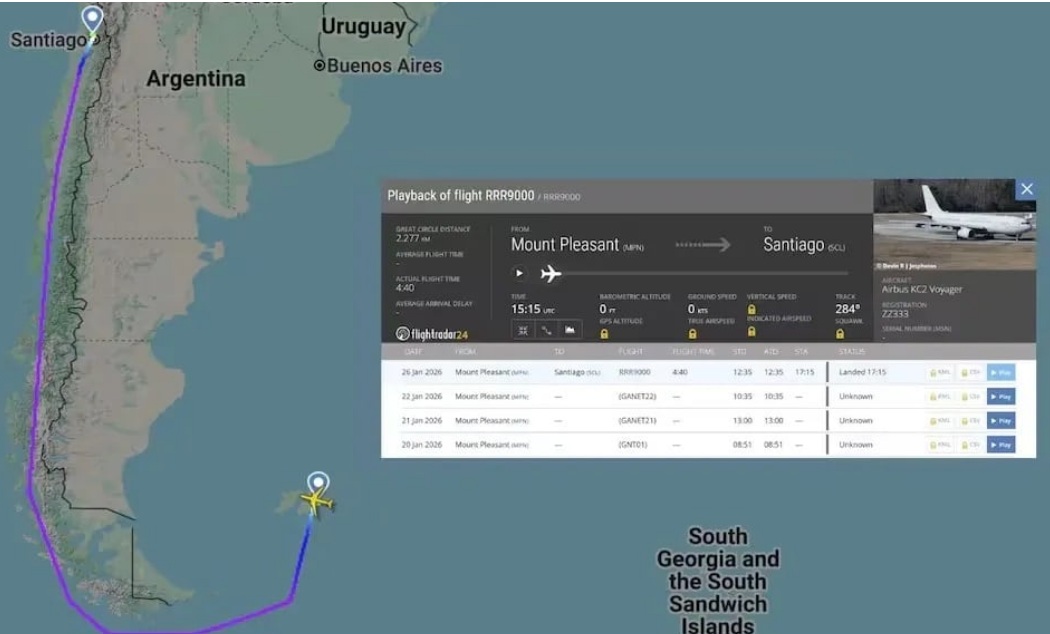Screen dimensions: 1050x634
Task: Click the locked GPS altitude padlock
Action: click(x=605, y=334)
